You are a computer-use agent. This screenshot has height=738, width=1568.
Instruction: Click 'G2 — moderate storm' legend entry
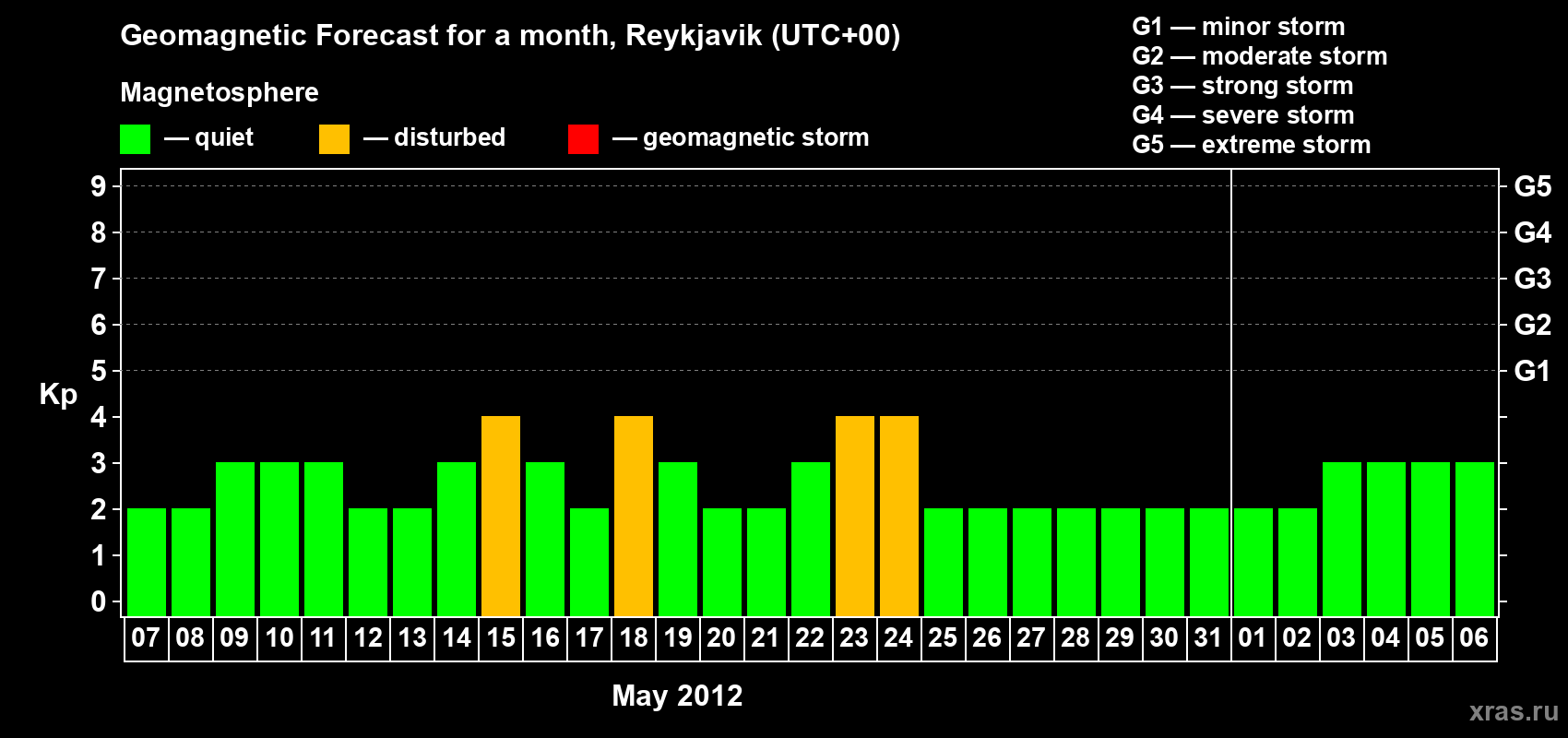coord(1260,56)
